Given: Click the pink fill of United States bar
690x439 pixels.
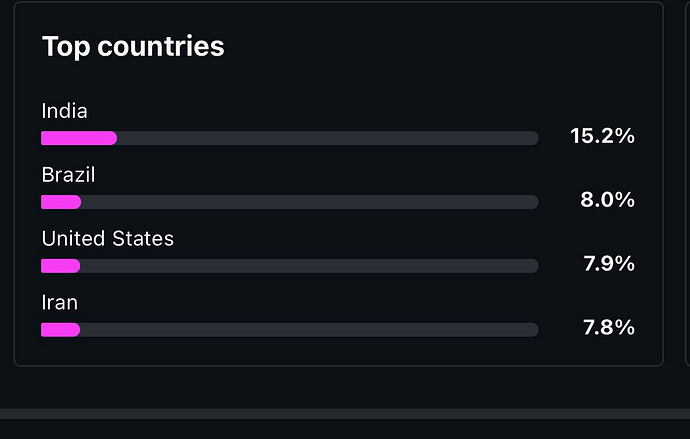Looking at the screenshot, I should click(x=60, y=266).
